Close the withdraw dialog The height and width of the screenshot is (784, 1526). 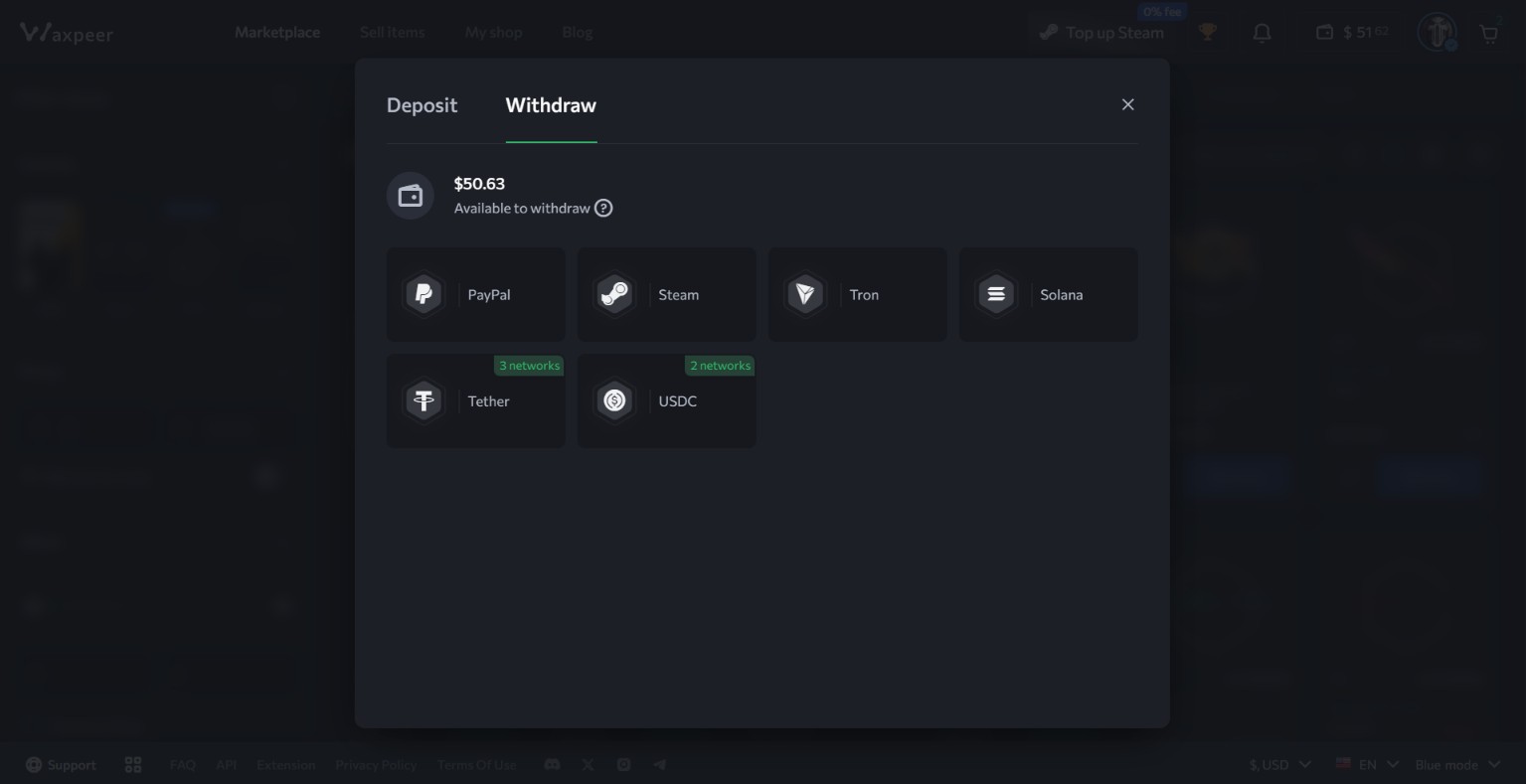(x=1127, y=104)
